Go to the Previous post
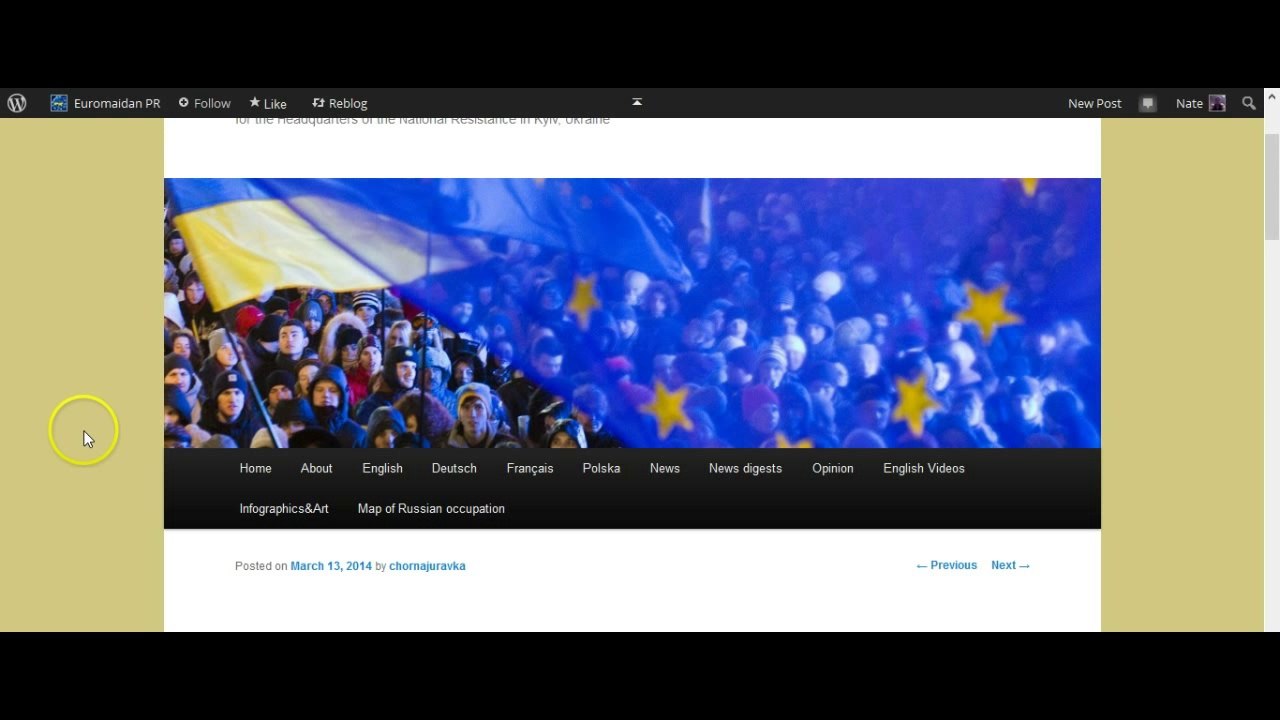Screen dimensions: 1280x720 click(x=946, y=565)
